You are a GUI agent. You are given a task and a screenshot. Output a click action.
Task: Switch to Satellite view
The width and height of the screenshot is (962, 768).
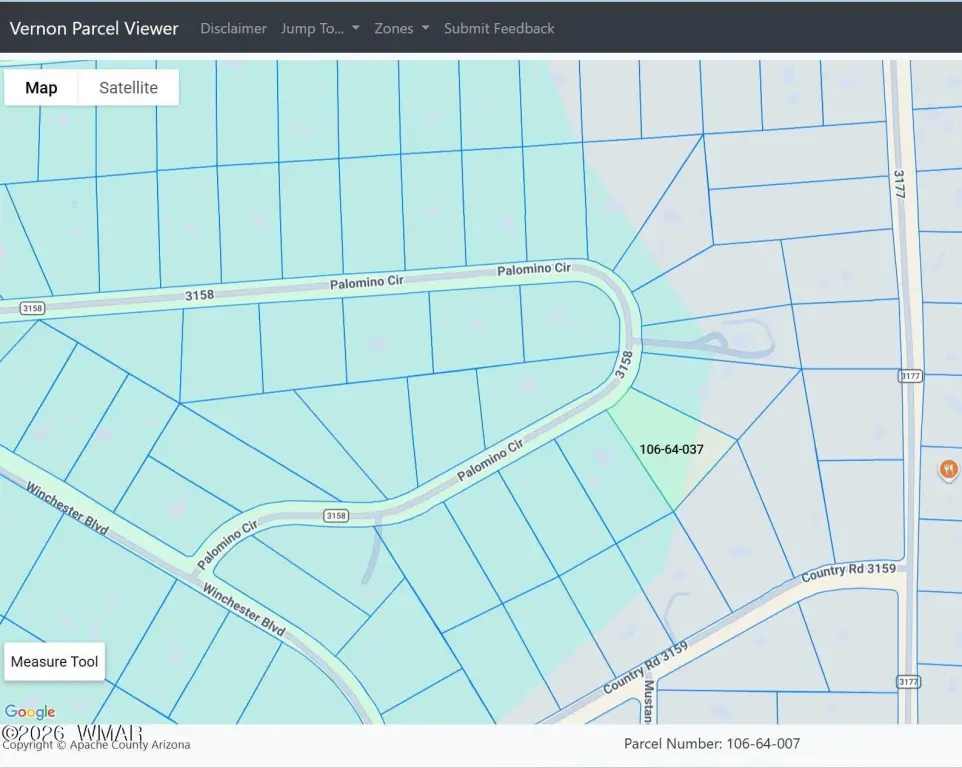tap(128, 87)
